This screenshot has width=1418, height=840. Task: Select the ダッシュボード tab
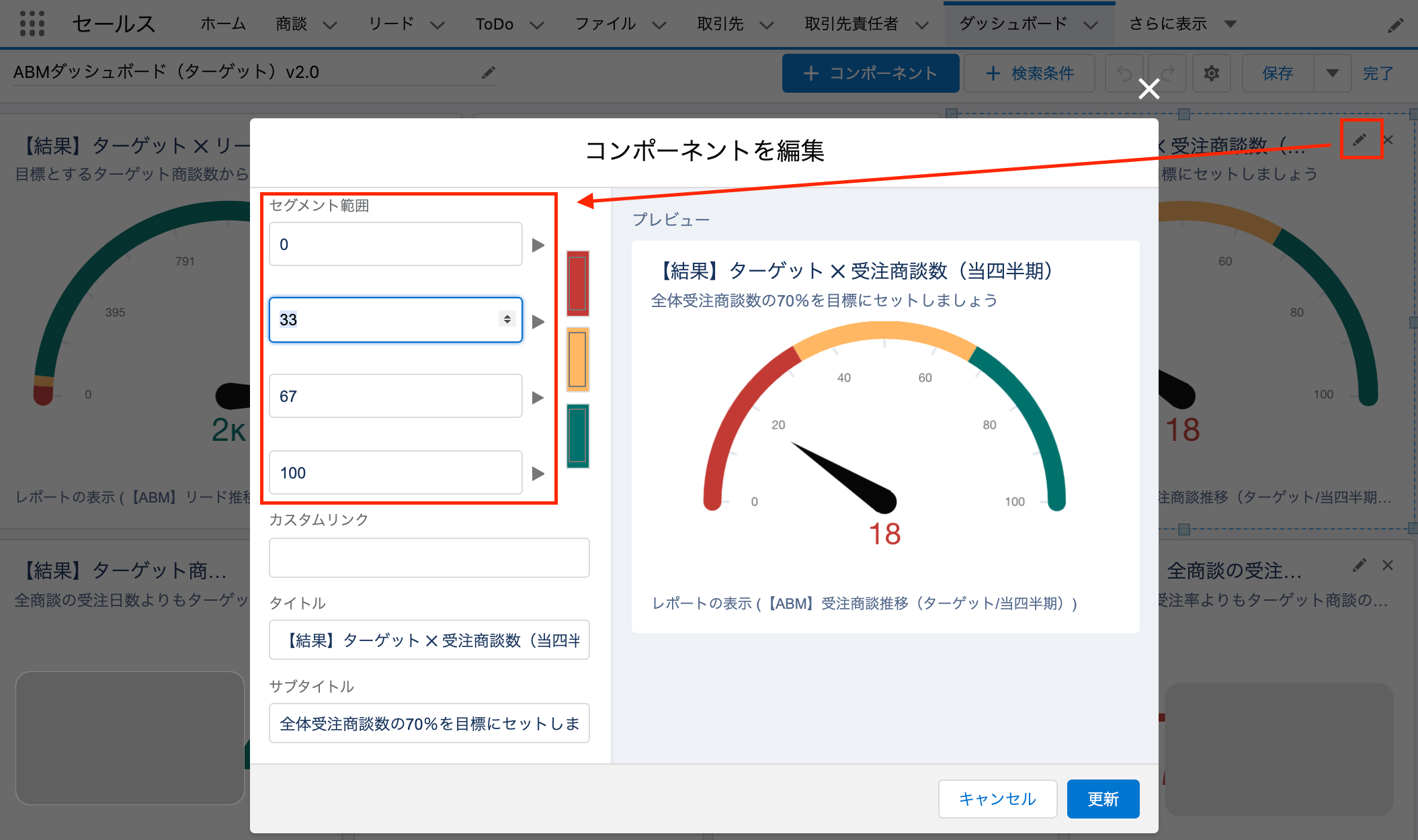pyautogui.click(x=1013, y=24)
